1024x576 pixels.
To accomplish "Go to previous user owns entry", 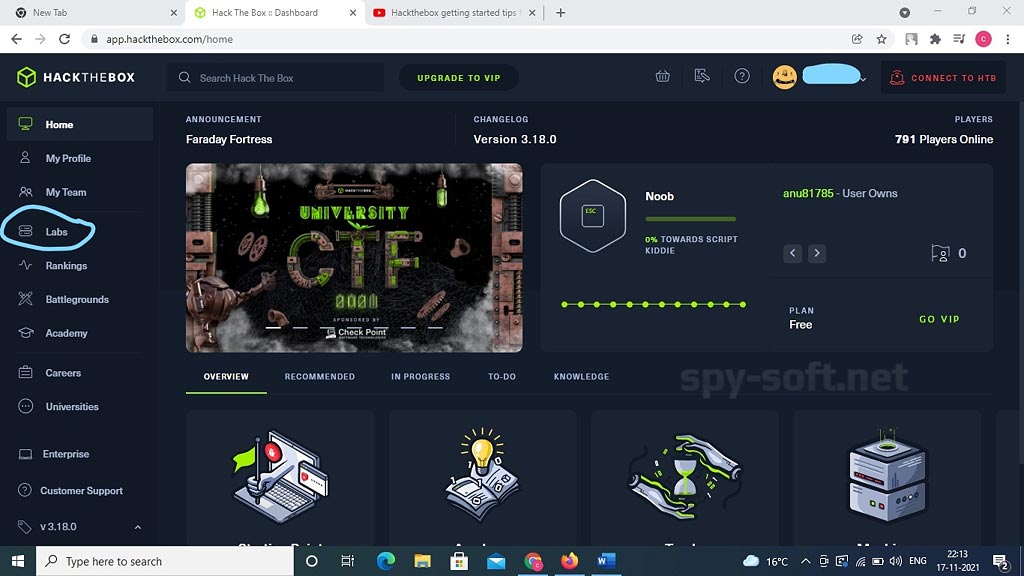I will click(x=792, y=253).
